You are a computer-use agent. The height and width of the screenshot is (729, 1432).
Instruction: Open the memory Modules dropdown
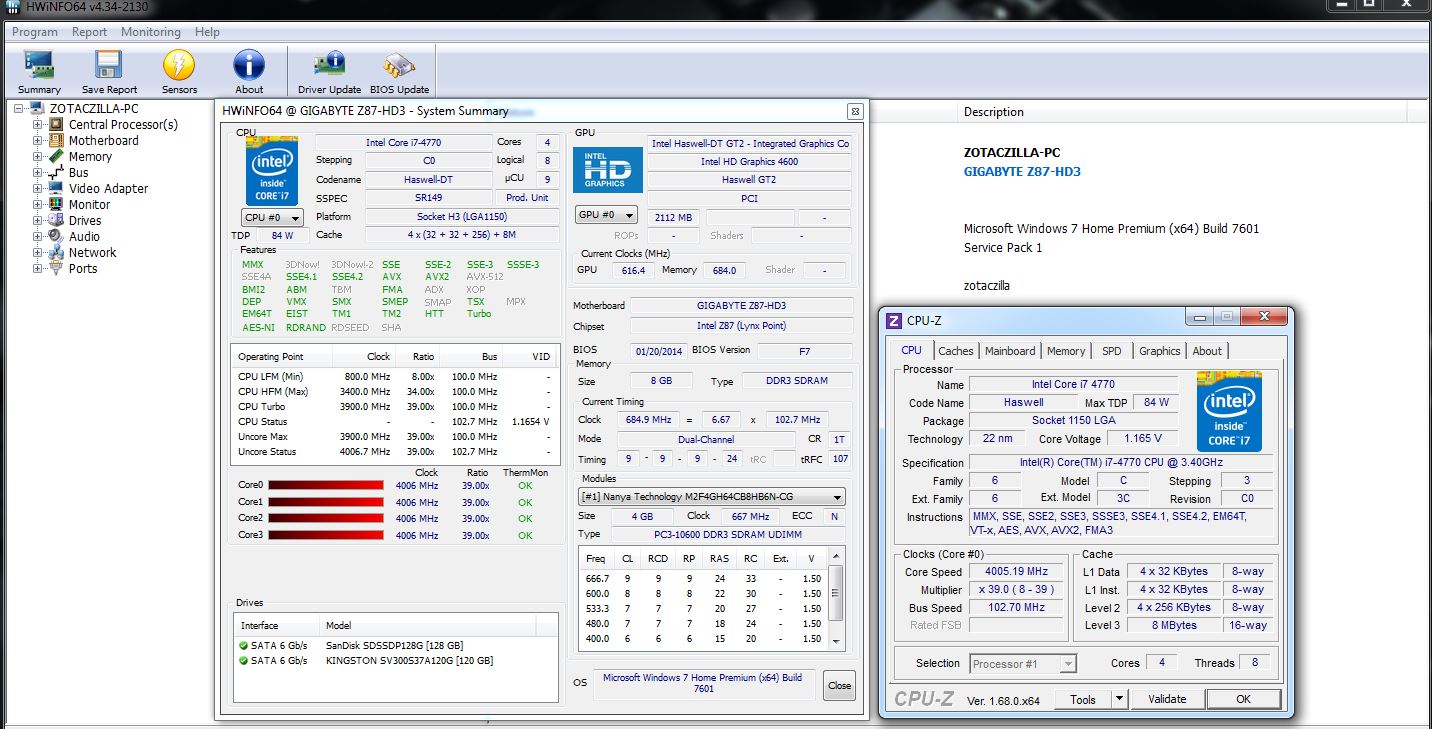pyautogui.click(x=712, y=497)
